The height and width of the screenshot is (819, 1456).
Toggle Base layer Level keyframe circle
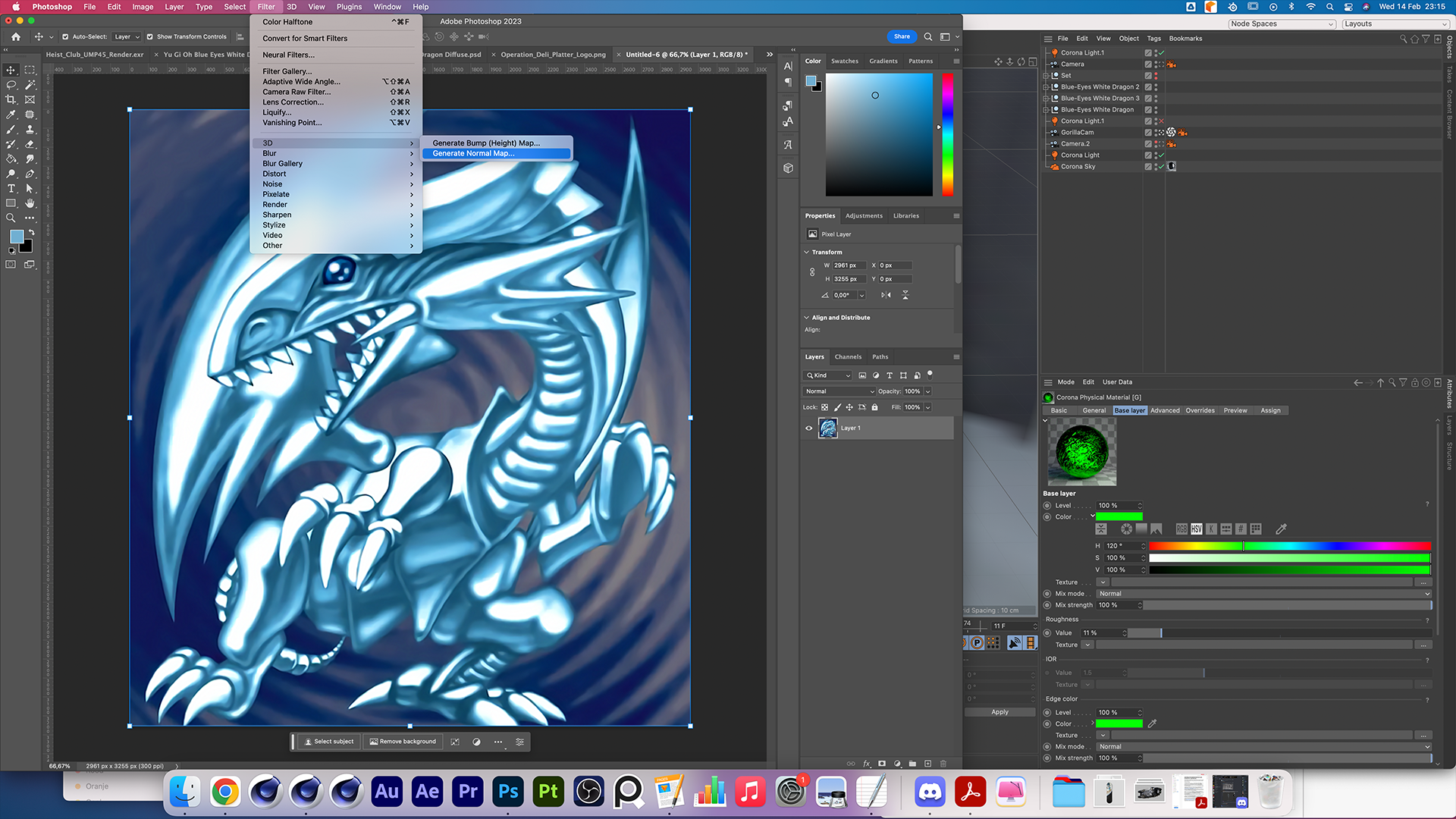(x=1047, y=506)
